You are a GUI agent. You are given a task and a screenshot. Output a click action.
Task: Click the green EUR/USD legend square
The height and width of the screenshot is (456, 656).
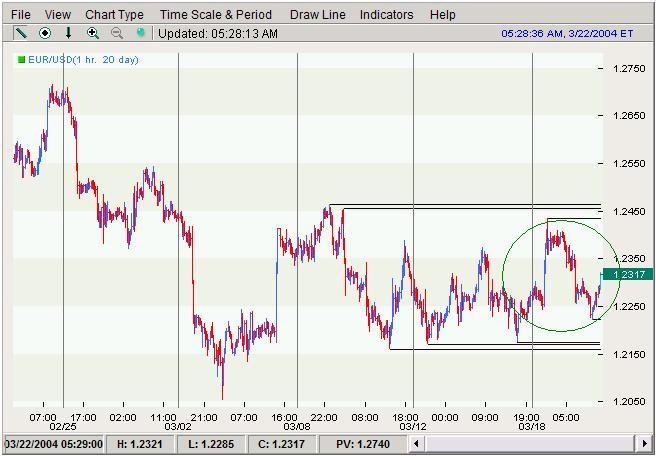[21, 60]
